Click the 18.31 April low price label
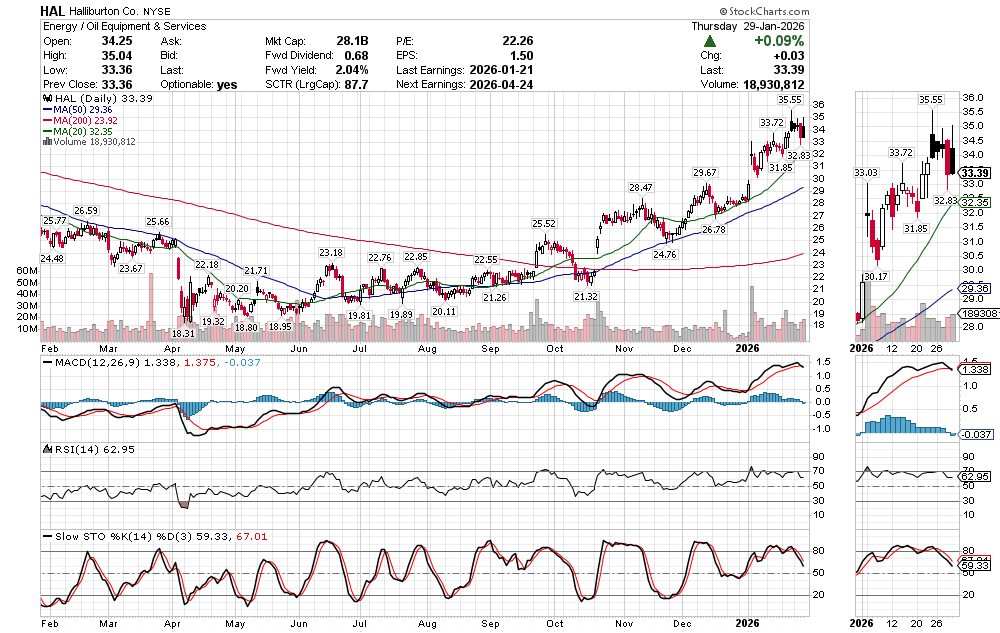The image size is (1000, 633). (182, 333)
